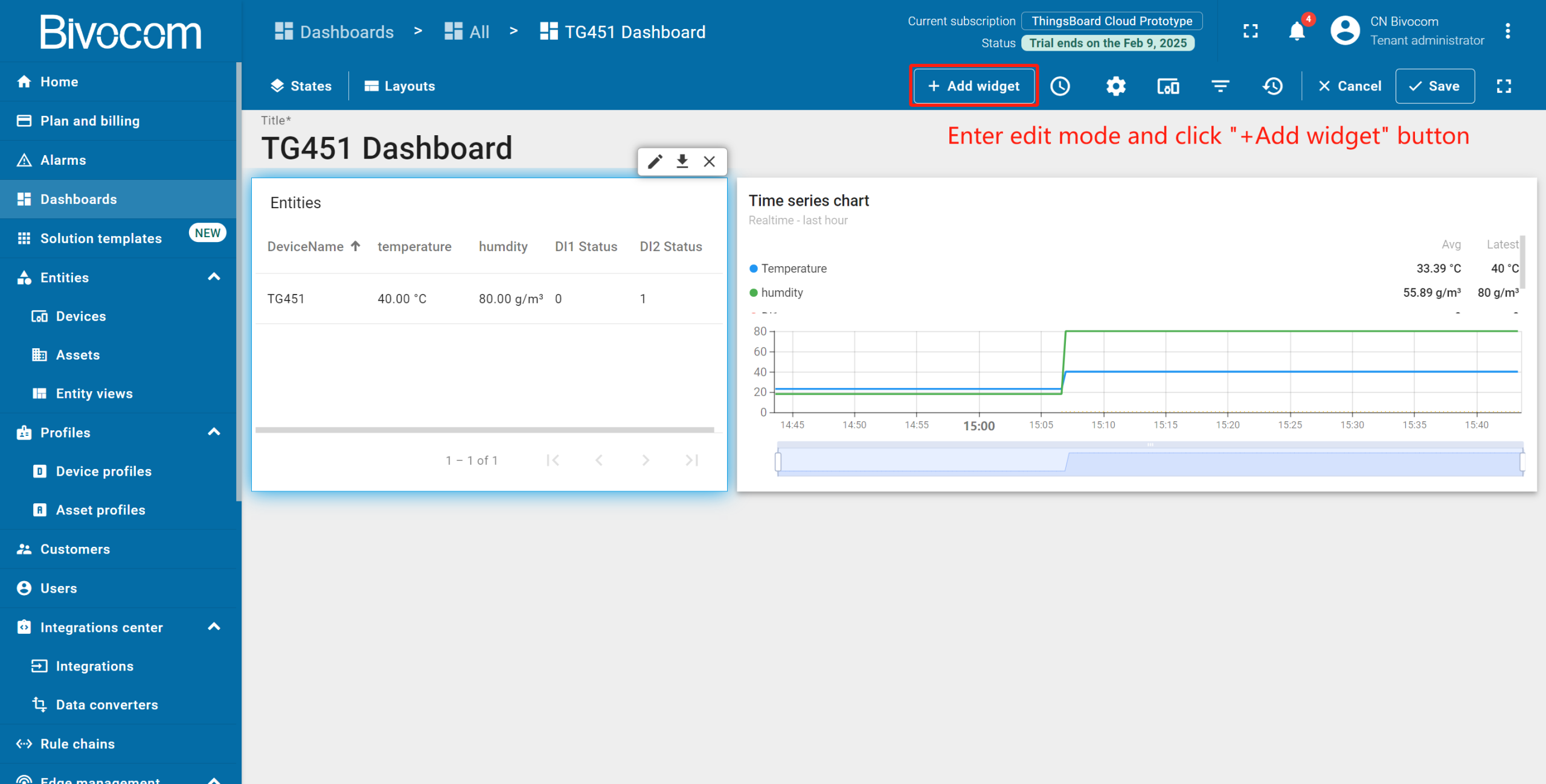Sort table by DeviceName column

[x=306, y=246]
